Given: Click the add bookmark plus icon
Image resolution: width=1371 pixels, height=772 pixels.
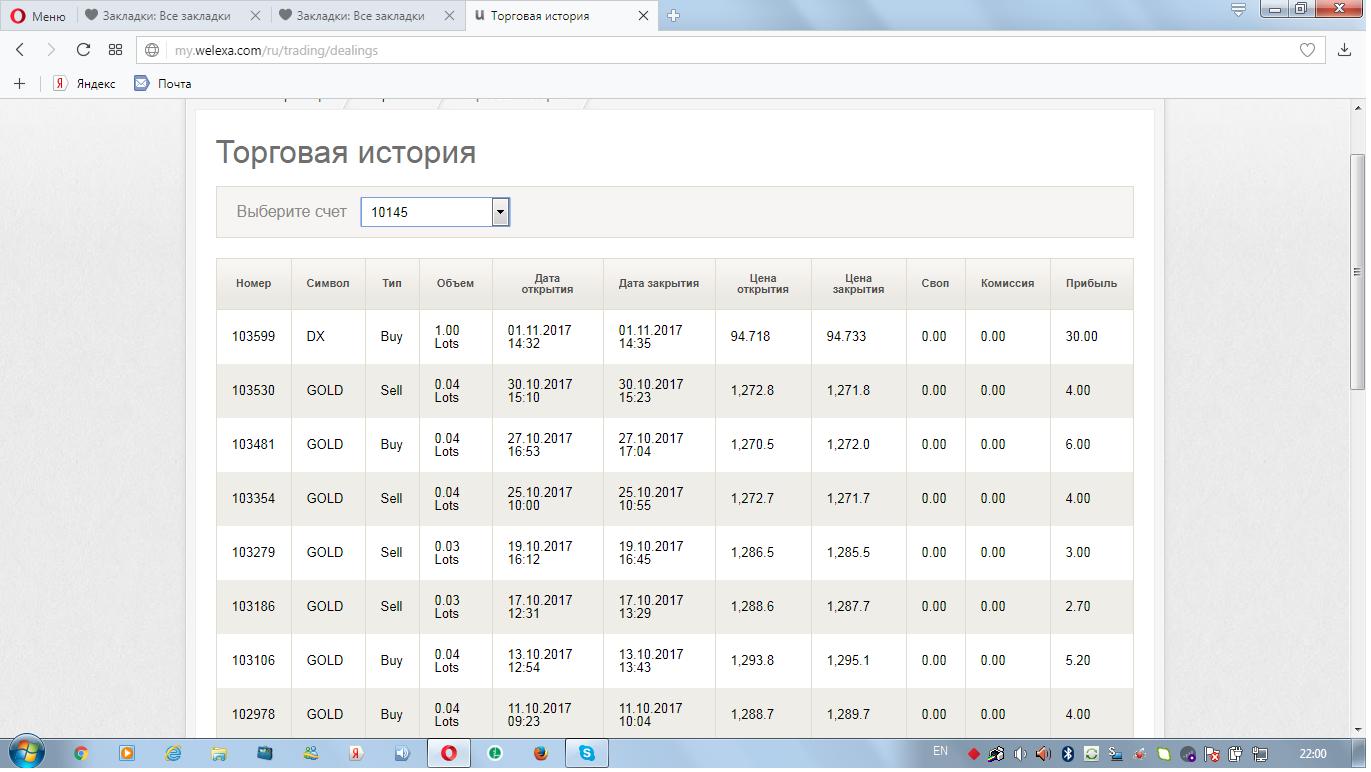Looking at the screenshot, I should click(x=19, y=83).
